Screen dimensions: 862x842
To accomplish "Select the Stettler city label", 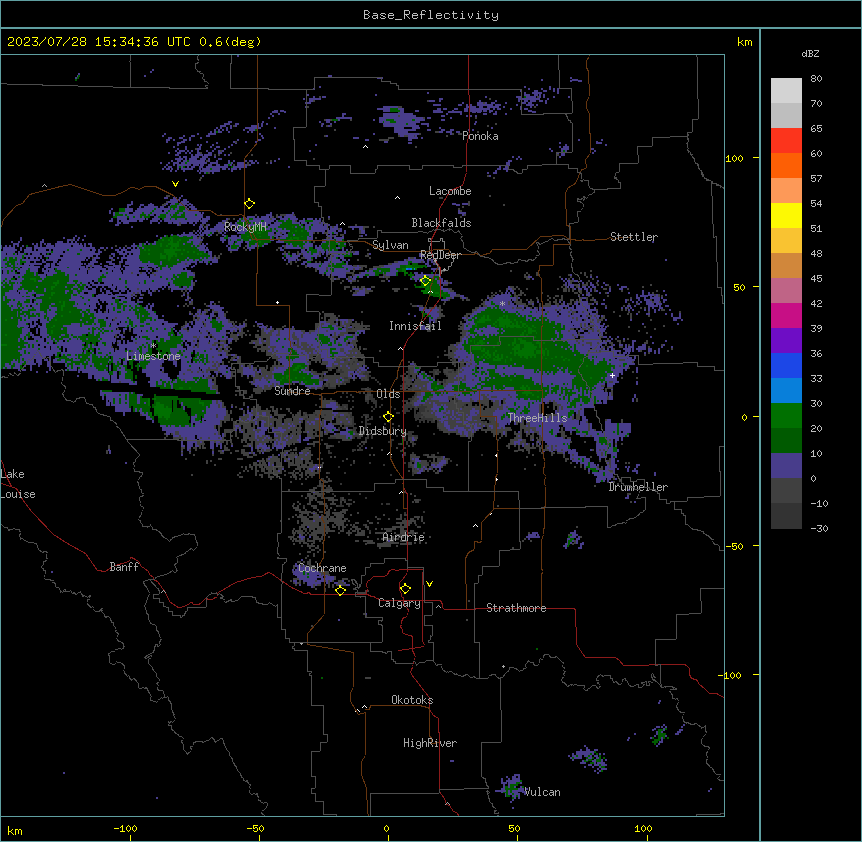I will coord(633,237).
